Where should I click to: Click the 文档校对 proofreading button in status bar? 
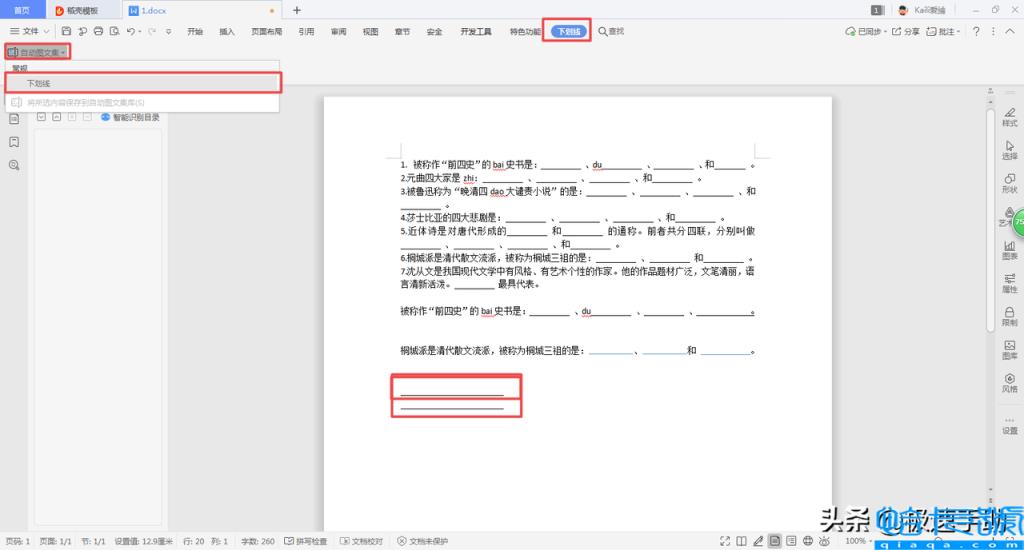coord(361,541)
